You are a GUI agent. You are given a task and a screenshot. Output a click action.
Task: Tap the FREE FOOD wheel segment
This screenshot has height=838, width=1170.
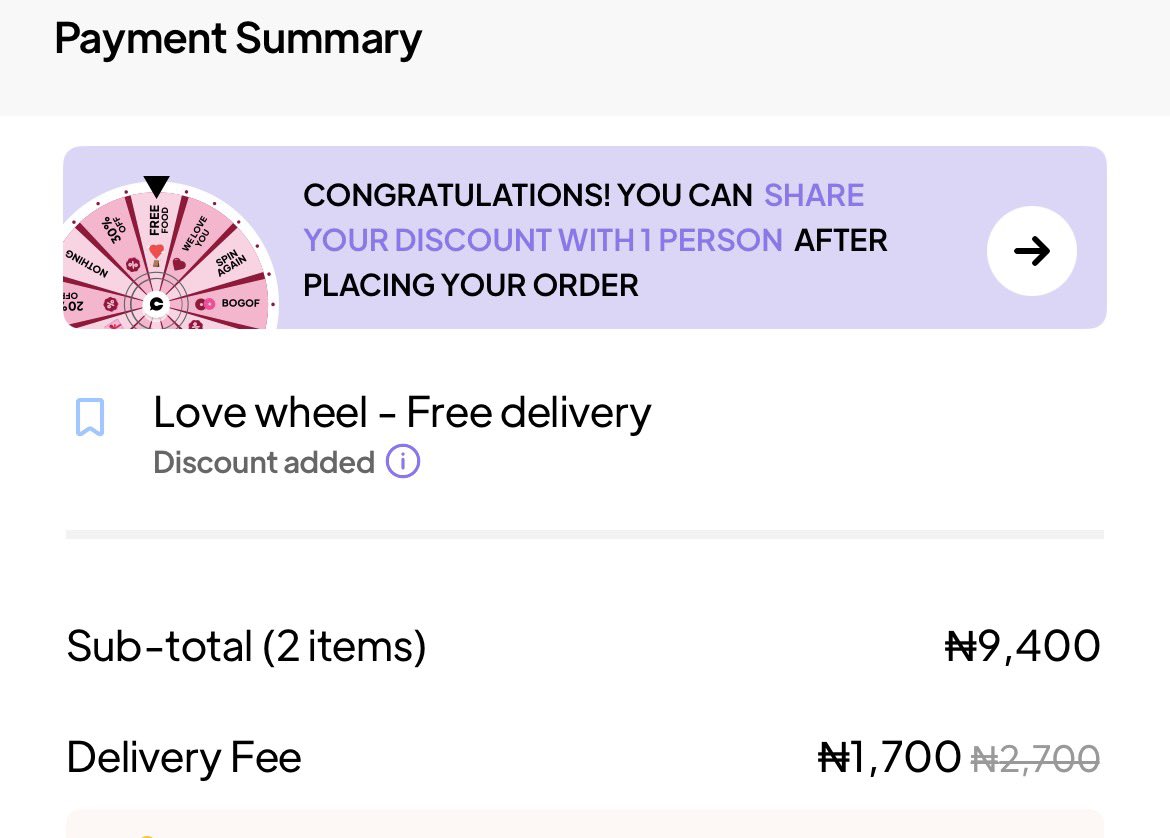(158, 225)
